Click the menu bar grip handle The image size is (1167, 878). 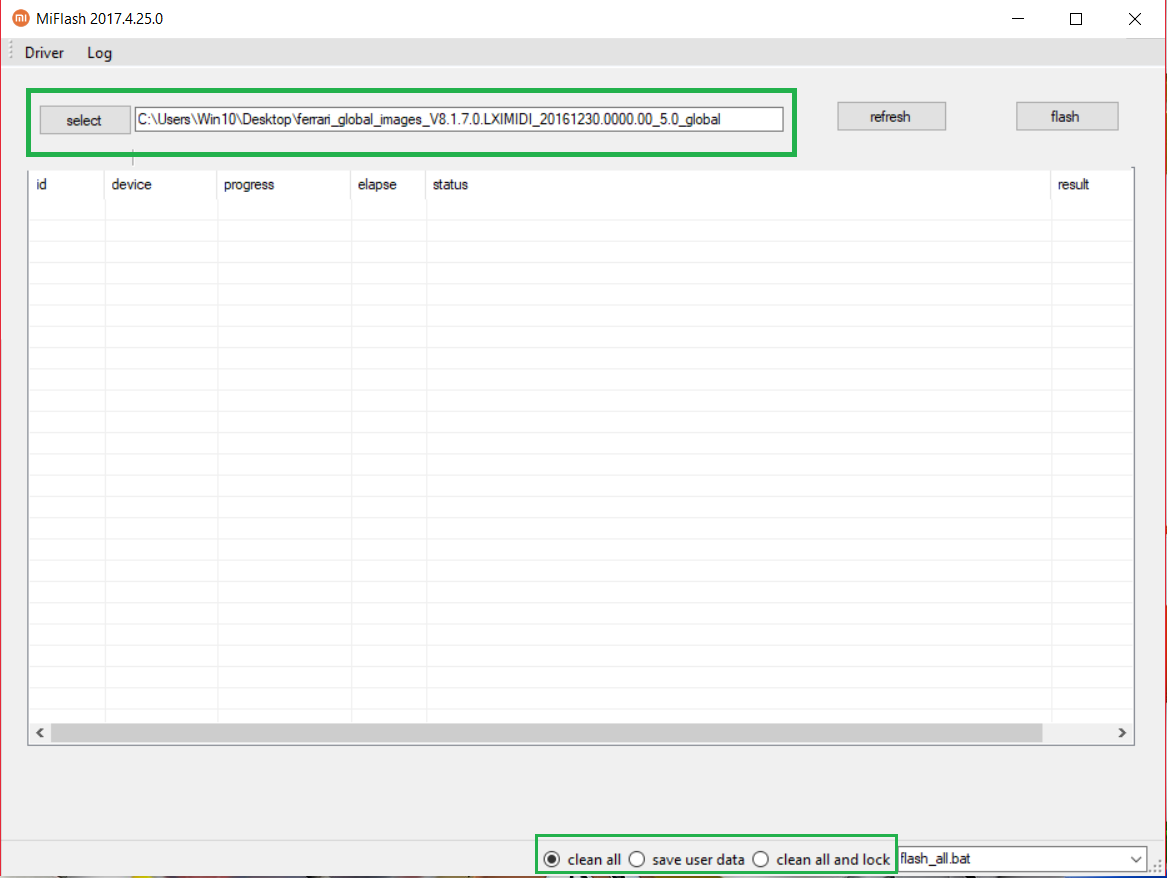pos(11,52)
